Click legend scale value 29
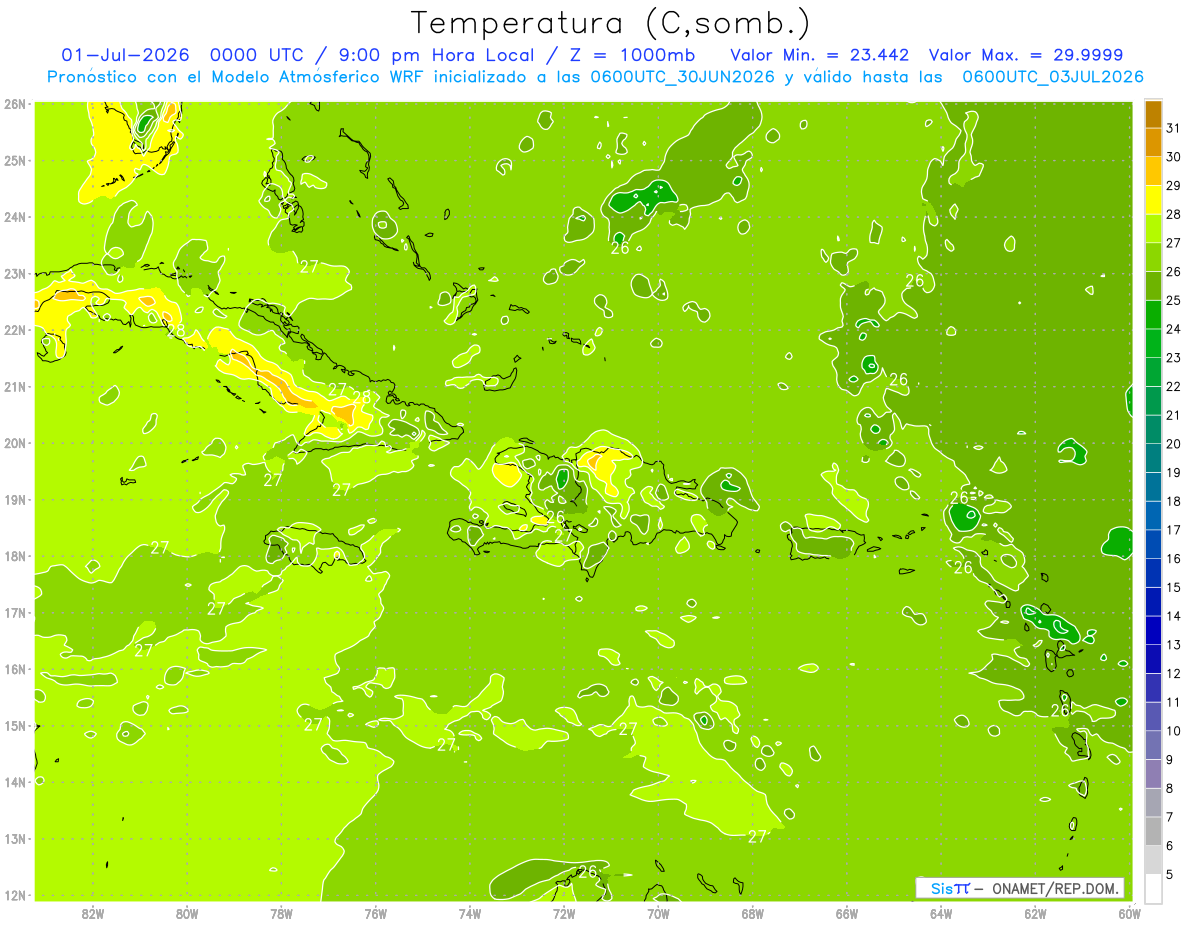The image size is (1200, 927). 1174,185
